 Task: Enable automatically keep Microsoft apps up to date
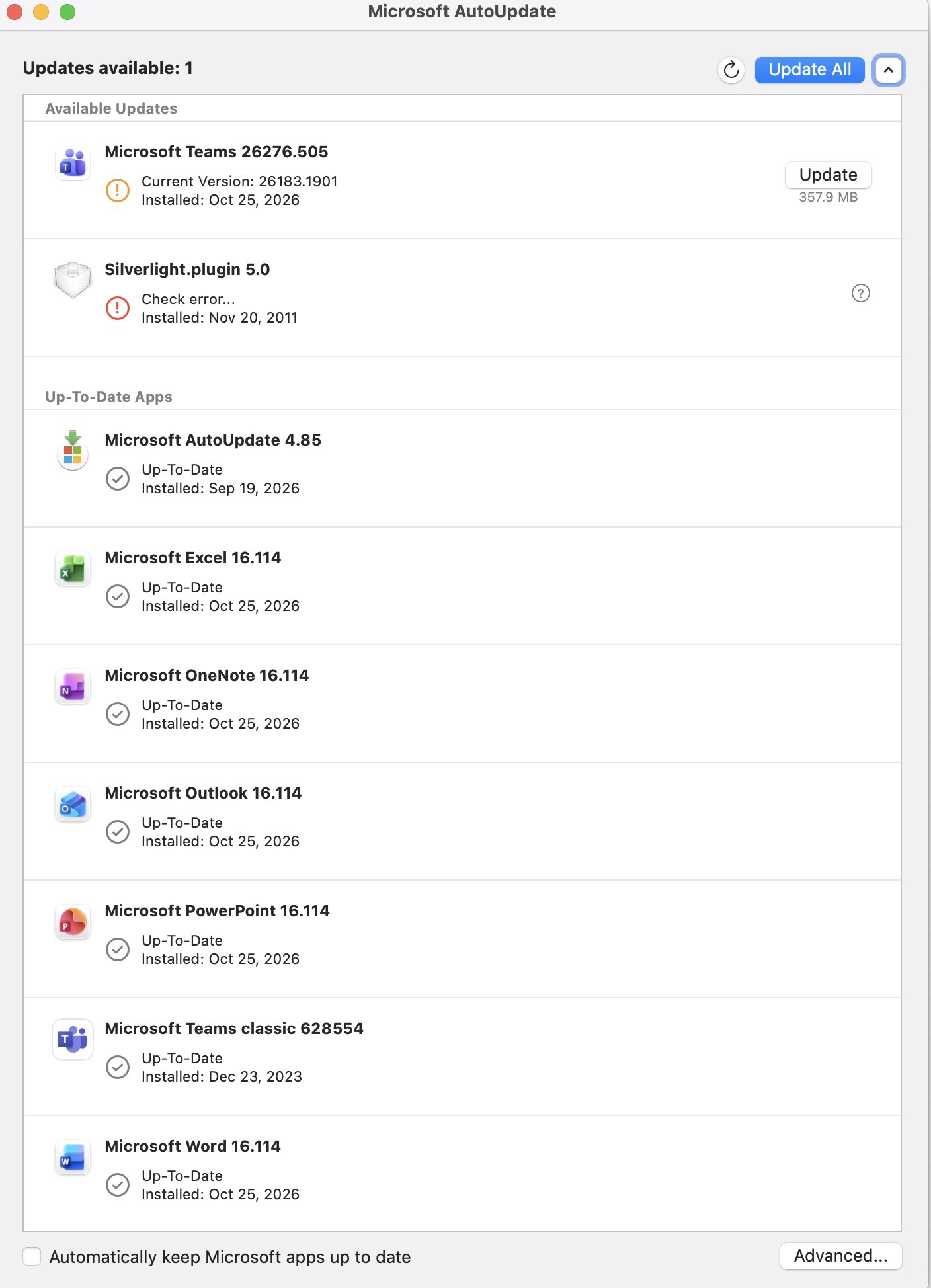(x=32, y=1256)
